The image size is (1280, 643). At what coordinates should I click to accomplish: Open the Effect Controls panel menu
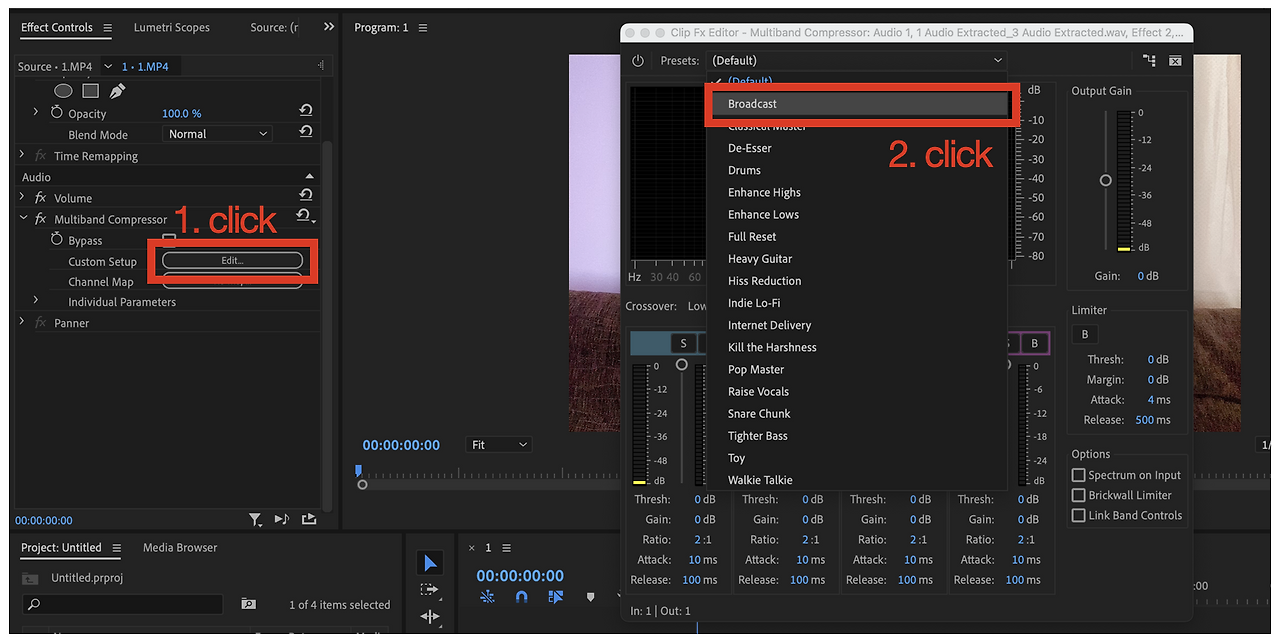108,28
